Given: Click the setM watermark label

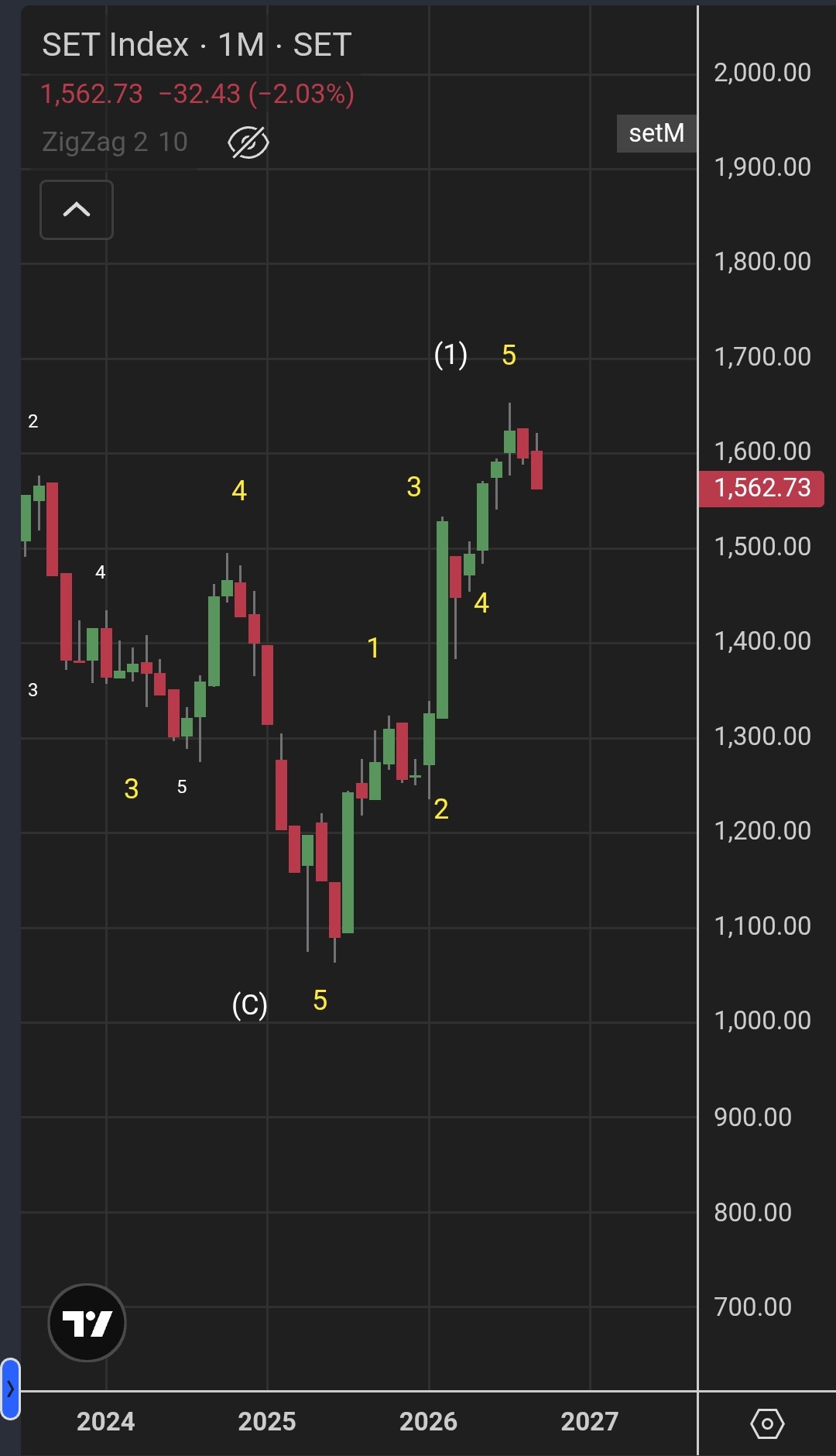Looking at the screenshot, I should pyautogui.click(x=656, y=133).
